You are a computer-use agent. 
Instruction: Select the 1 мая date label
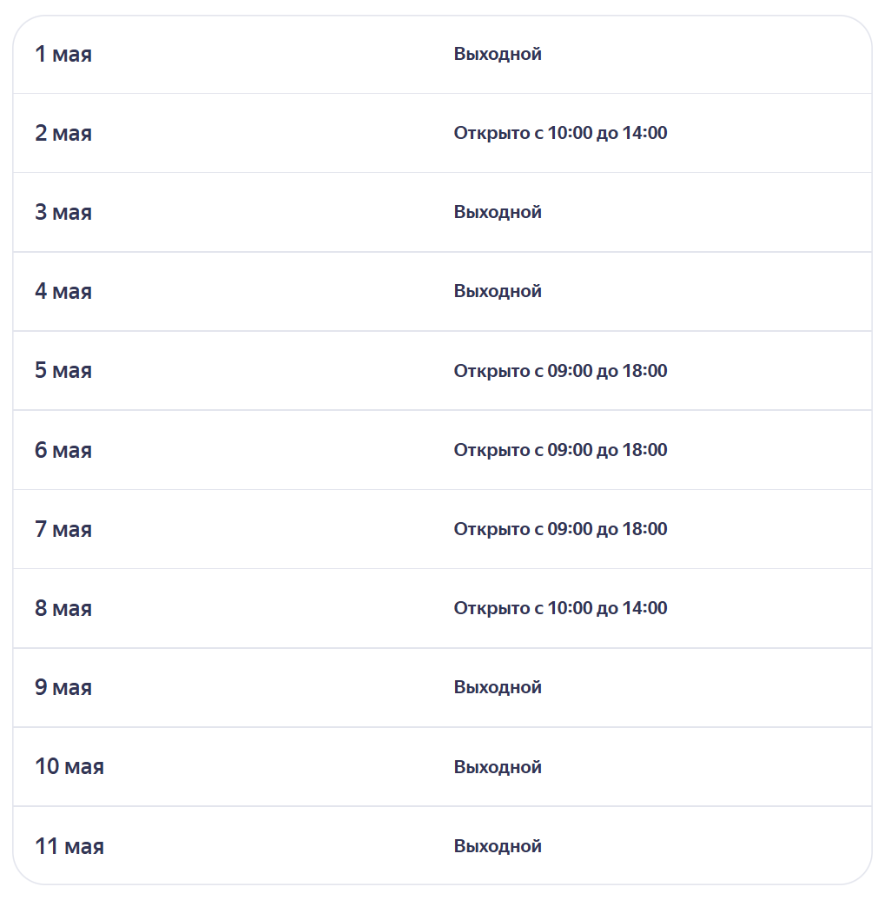(63, 55)
